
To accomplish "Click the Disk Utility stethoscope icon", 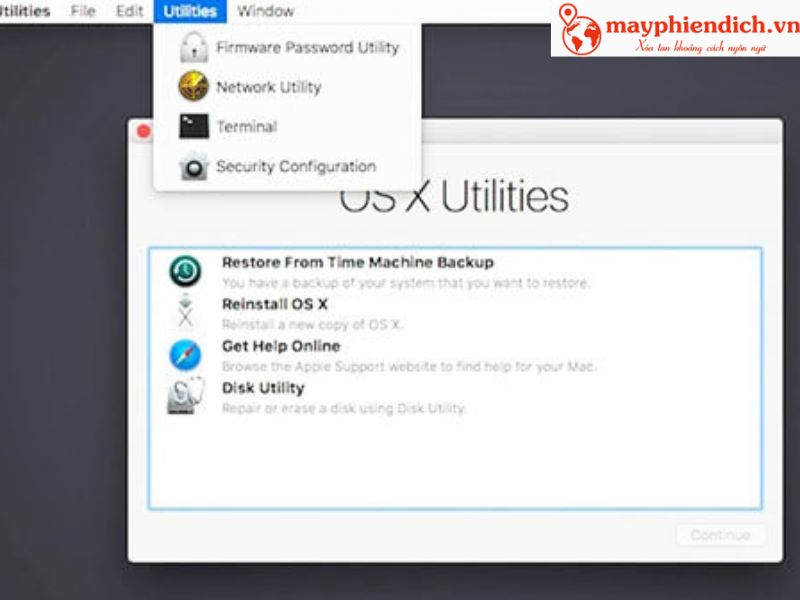I will click(x=186, y=396).
